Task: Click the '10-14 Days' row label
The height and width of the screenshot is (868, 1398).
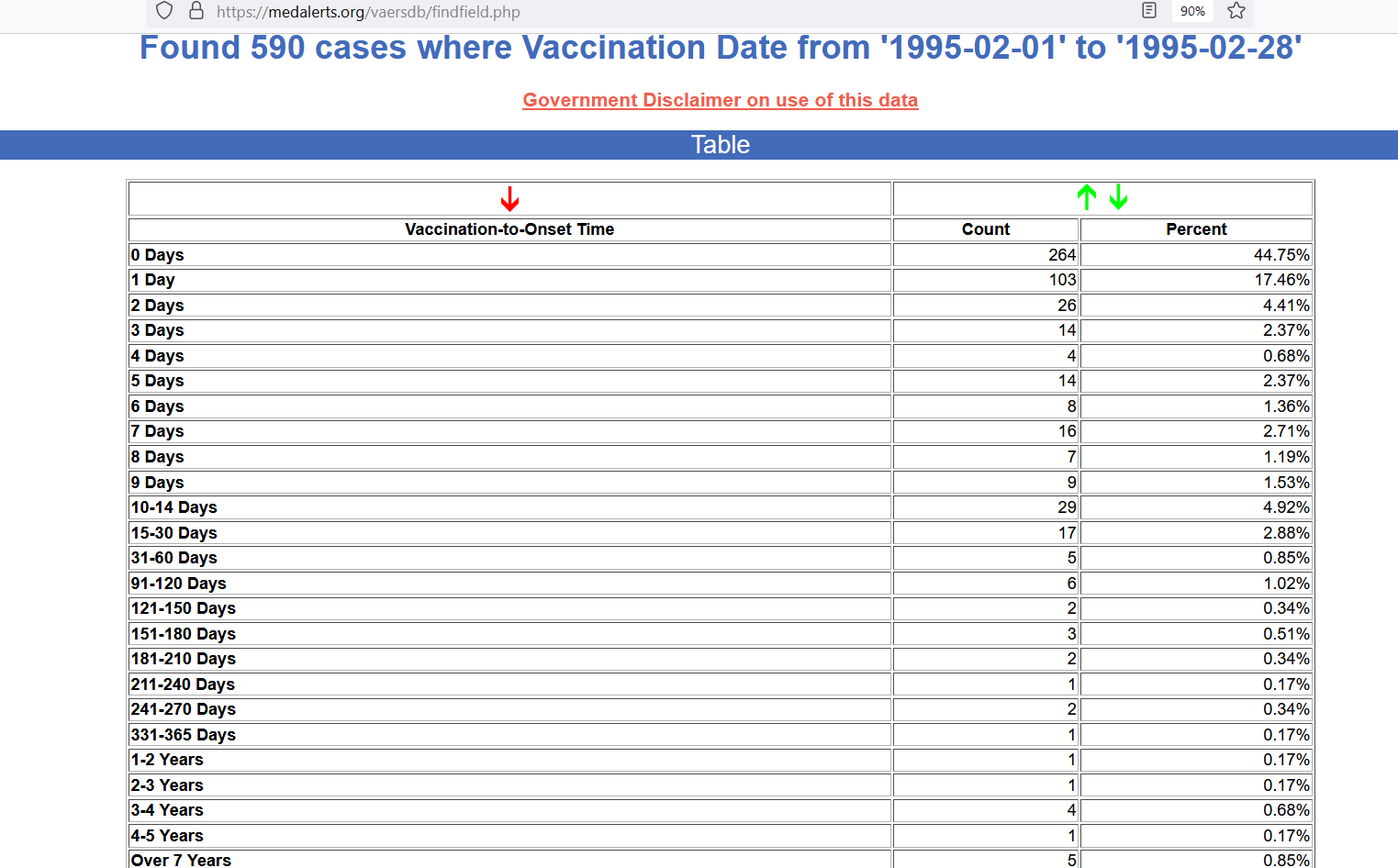Action: point(174,507)
